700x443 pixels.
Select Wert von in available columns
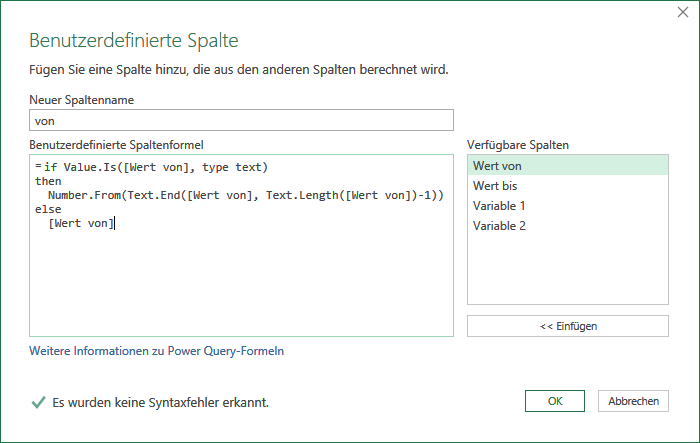[x=567, y=166]
